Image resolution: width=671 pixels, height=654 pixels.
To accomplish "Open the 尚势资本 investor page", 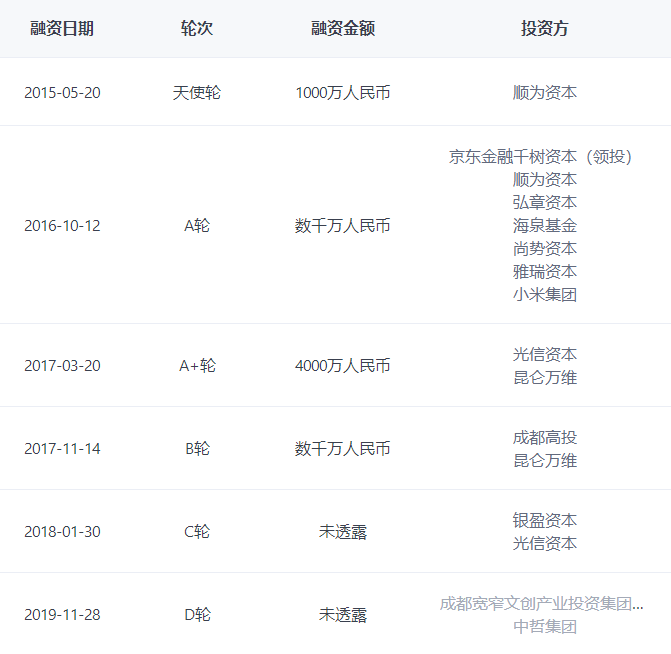I will tap(545, 248).
